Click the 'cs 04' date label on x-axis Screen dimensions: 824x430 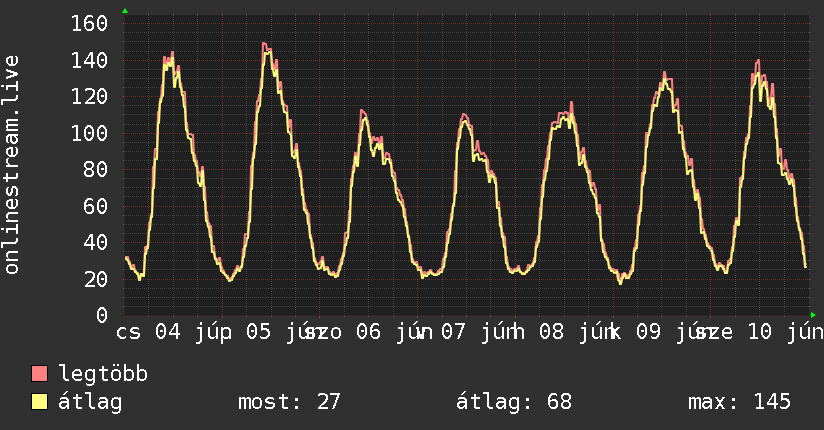[148, 332]
